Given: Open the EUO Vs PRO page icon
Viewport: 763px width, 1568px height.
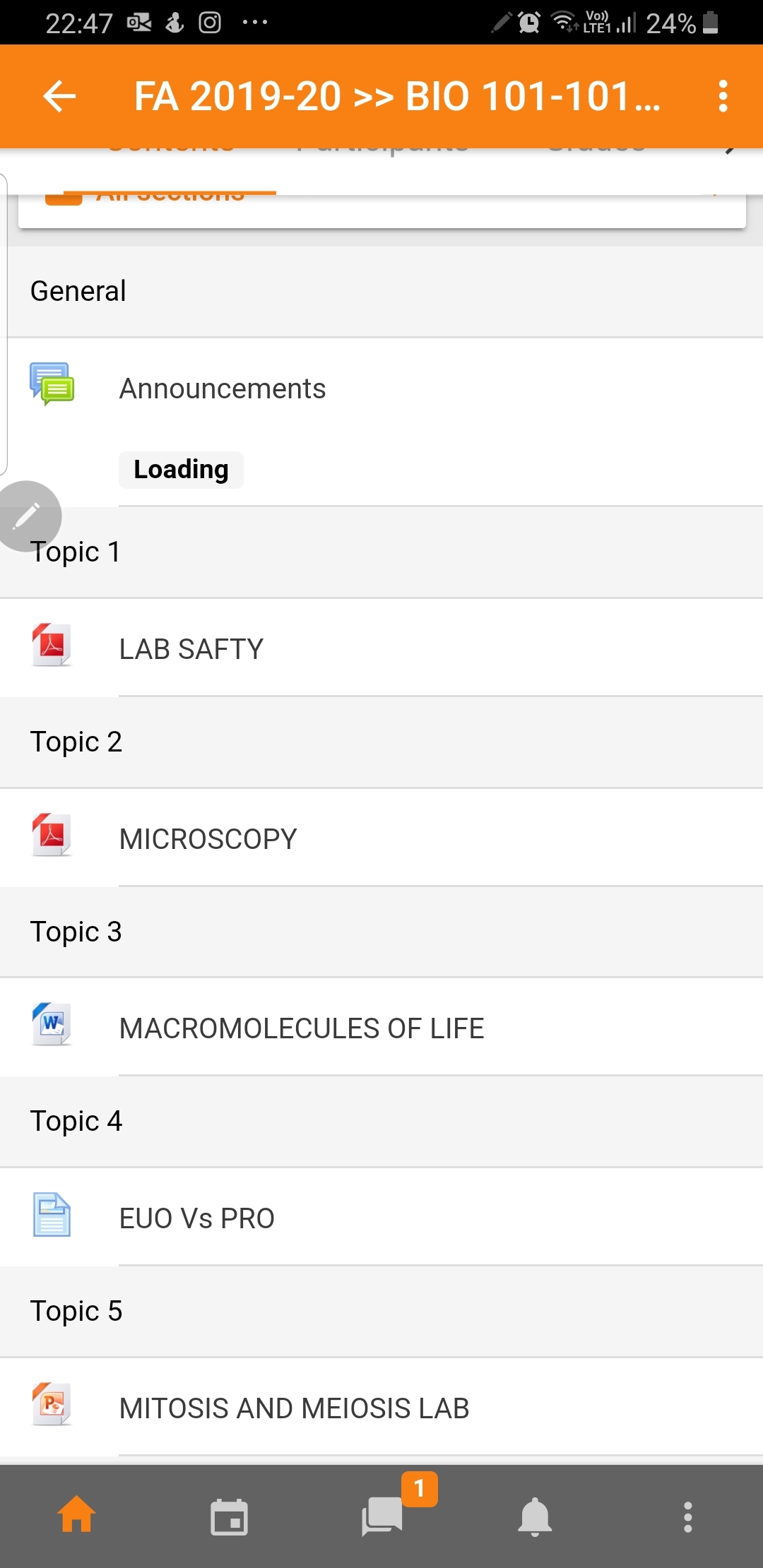Looking at the screenshot, I should 52,1214.
